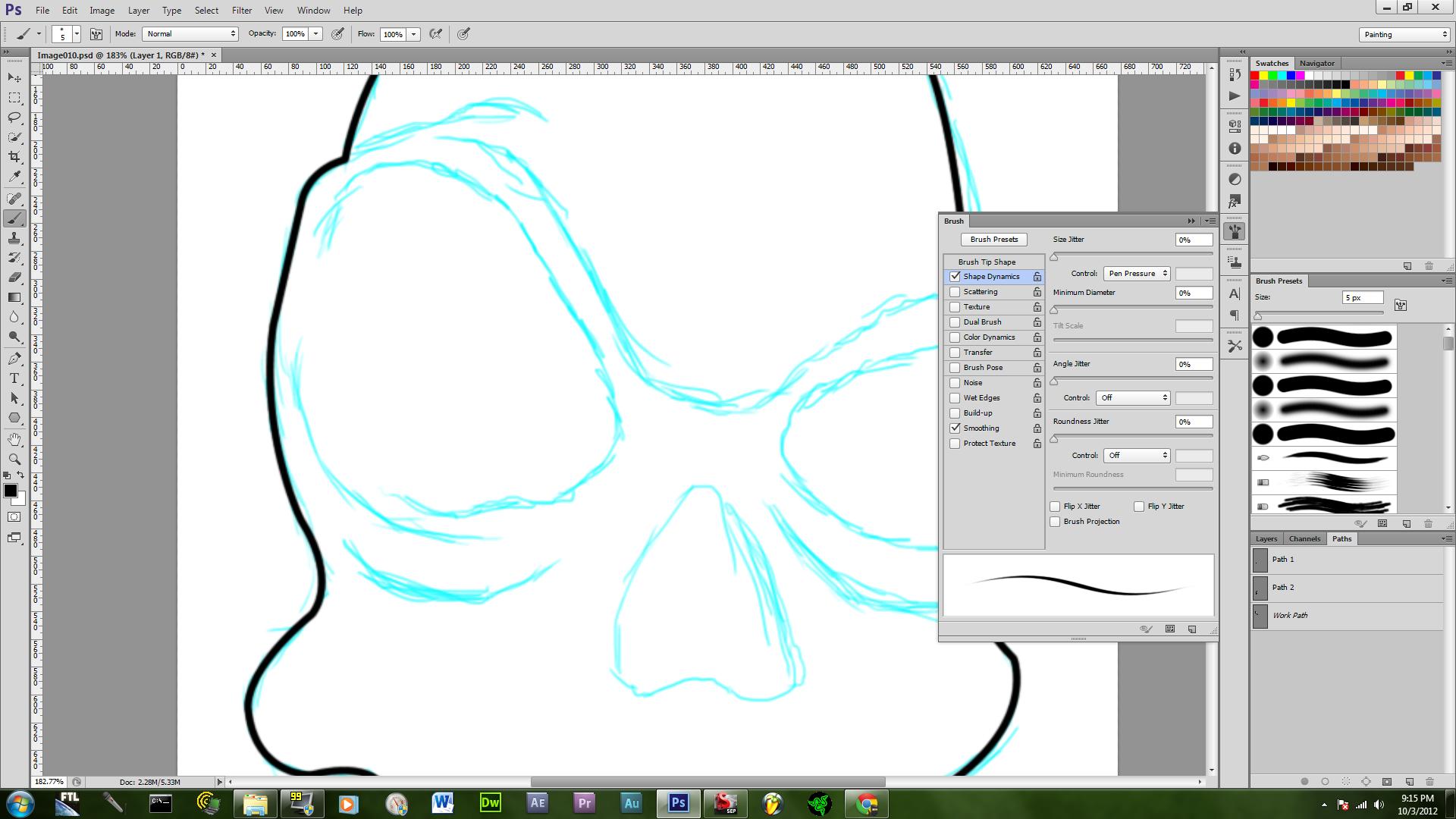
Task: Open the Brush panel flyout menu
Action: click(1210, 221)
